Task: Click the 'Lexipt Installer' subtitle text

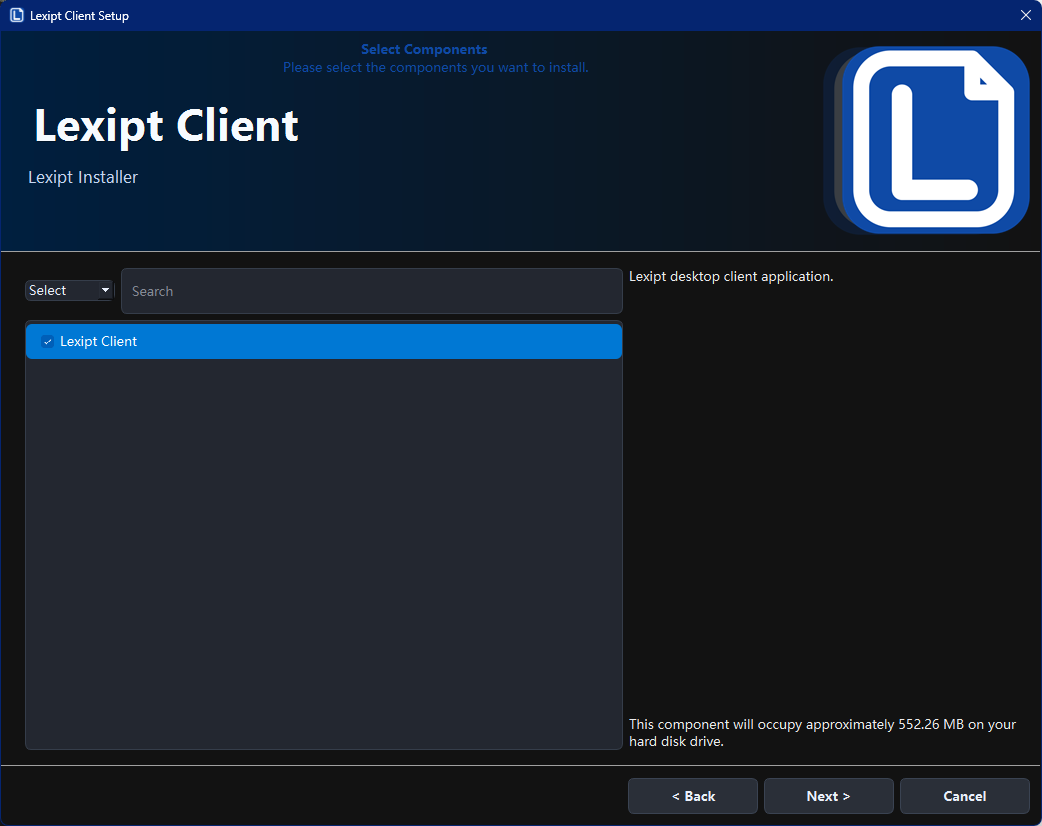Action: 83,177
